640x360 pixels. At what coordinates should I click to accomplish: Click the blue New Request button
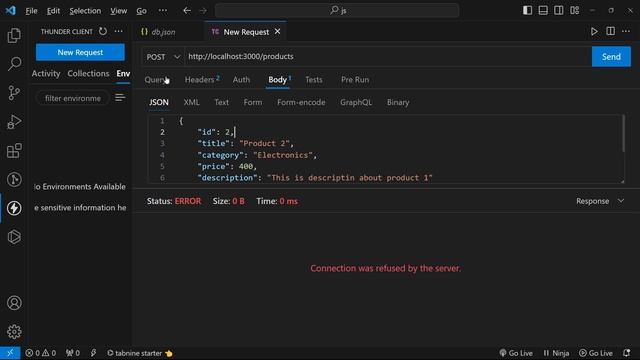(x=80, y=52)
